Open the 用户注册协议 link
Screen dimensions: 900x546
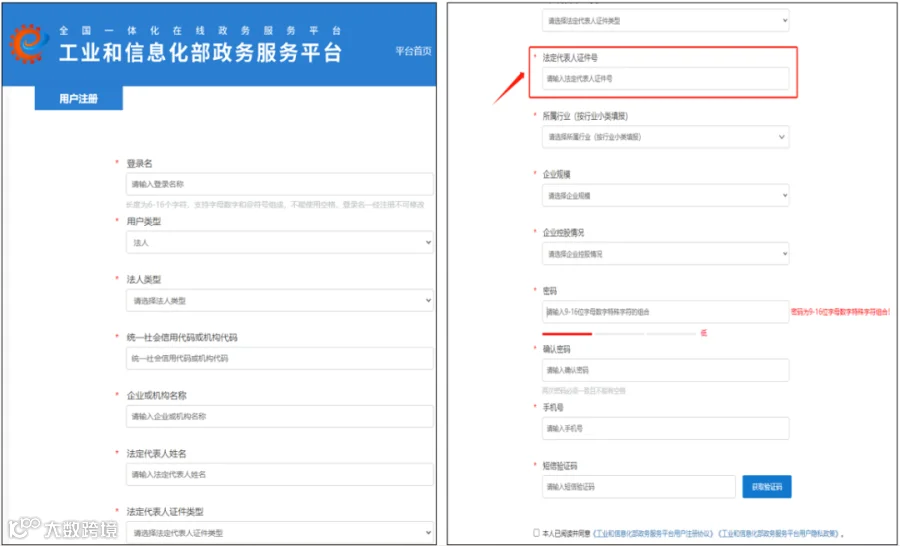click(653, 533)
